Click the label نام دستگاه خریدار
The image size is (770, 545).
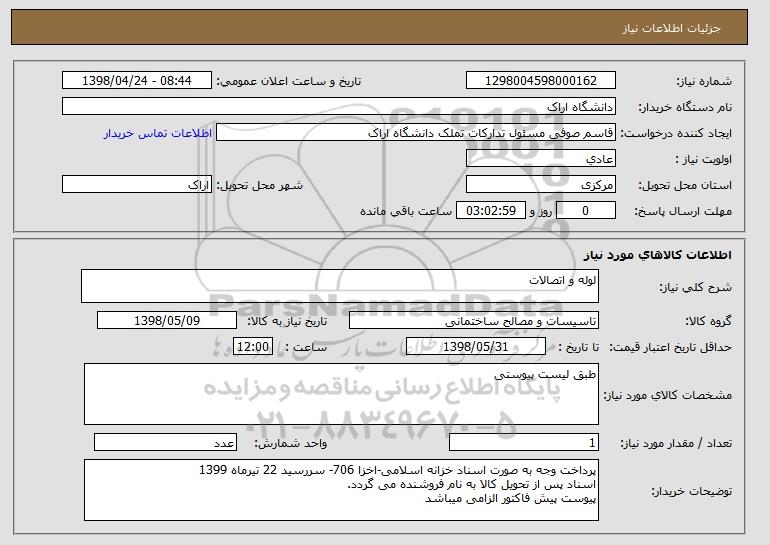coord(685,107)
